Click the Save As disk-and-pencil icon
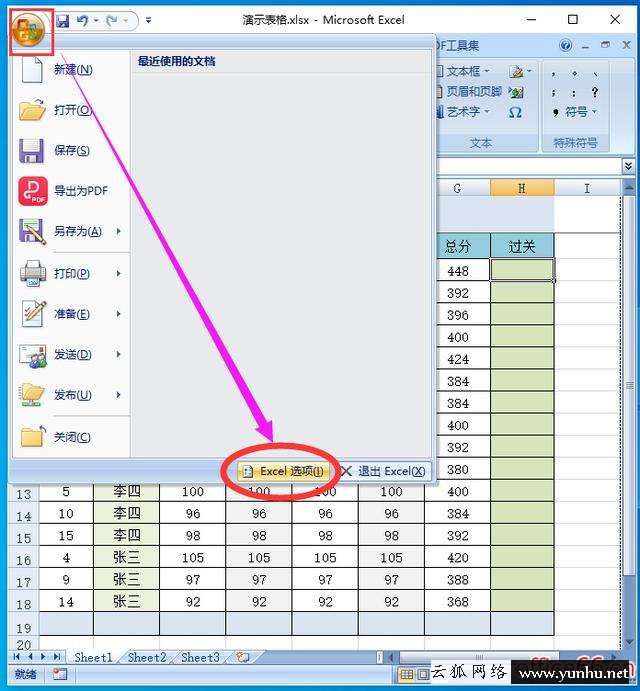 tap(33, 232)
